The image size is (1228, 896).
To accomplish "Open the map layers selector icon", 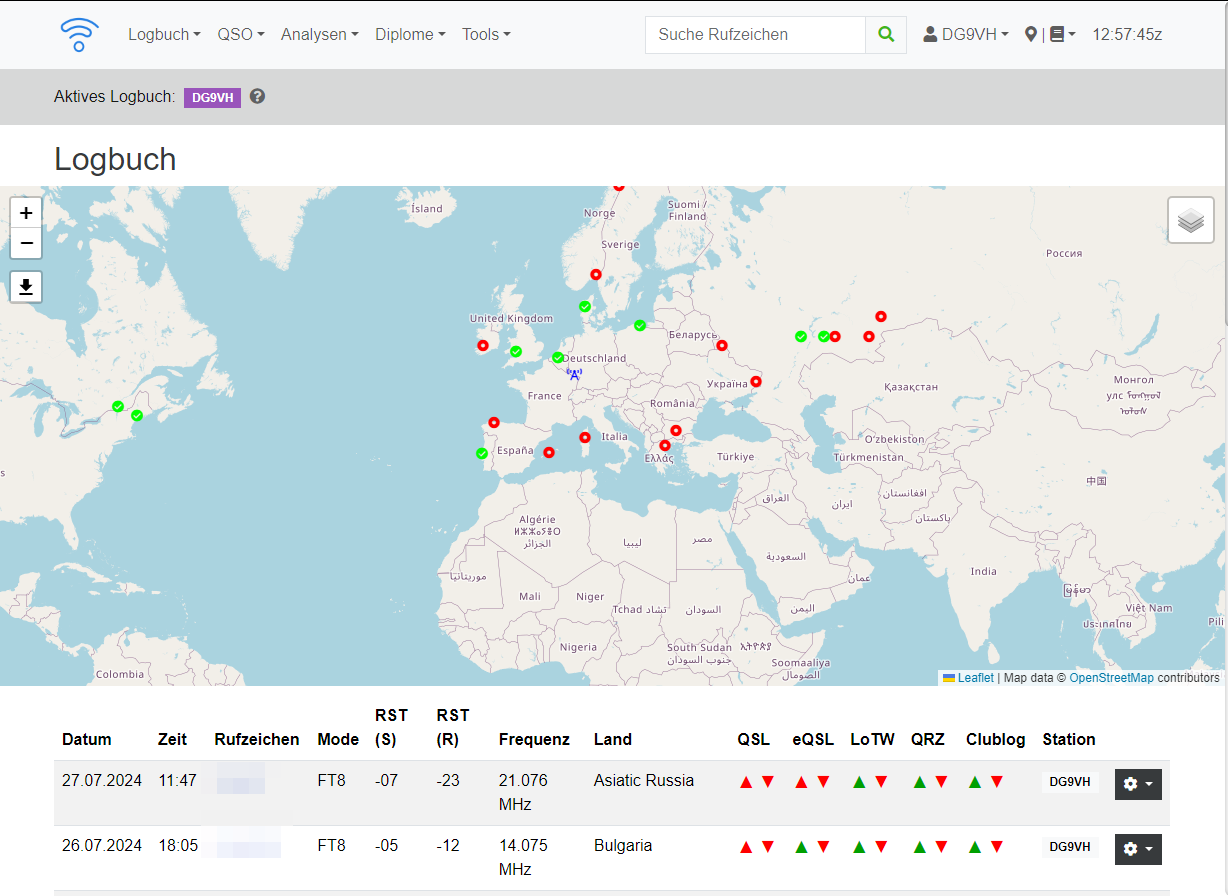I will tap(1190, 220).
